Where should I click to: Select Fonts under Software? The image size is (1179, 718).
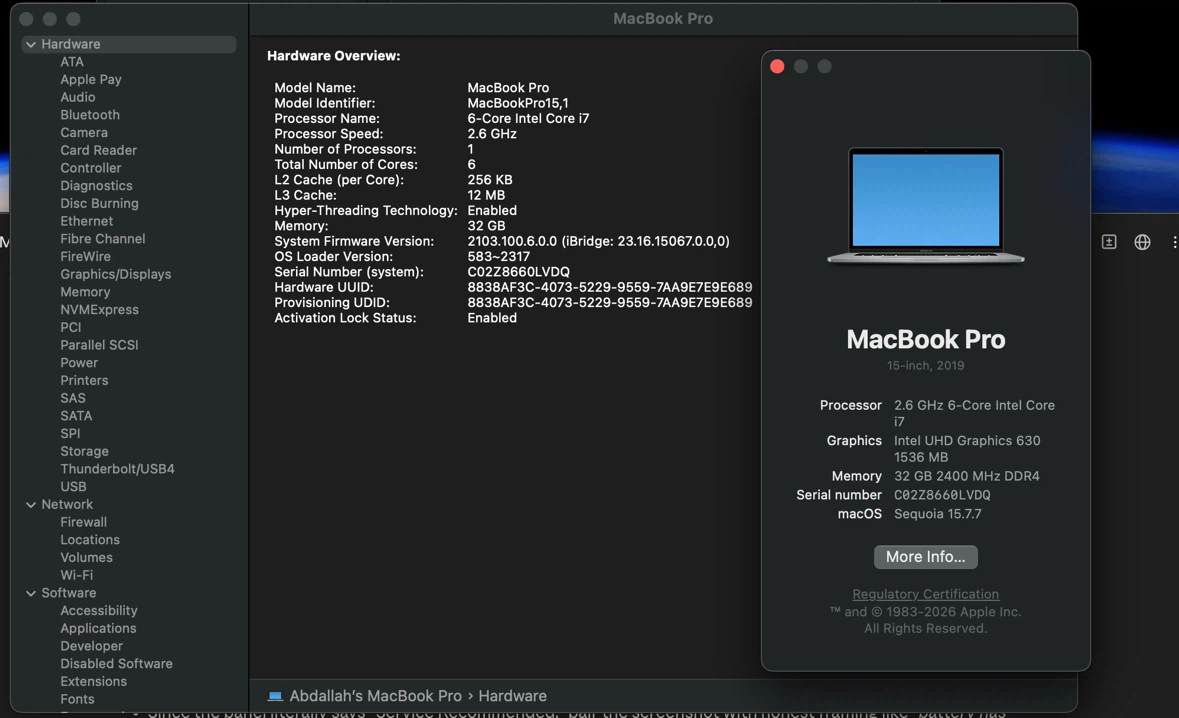pos(77,699)
